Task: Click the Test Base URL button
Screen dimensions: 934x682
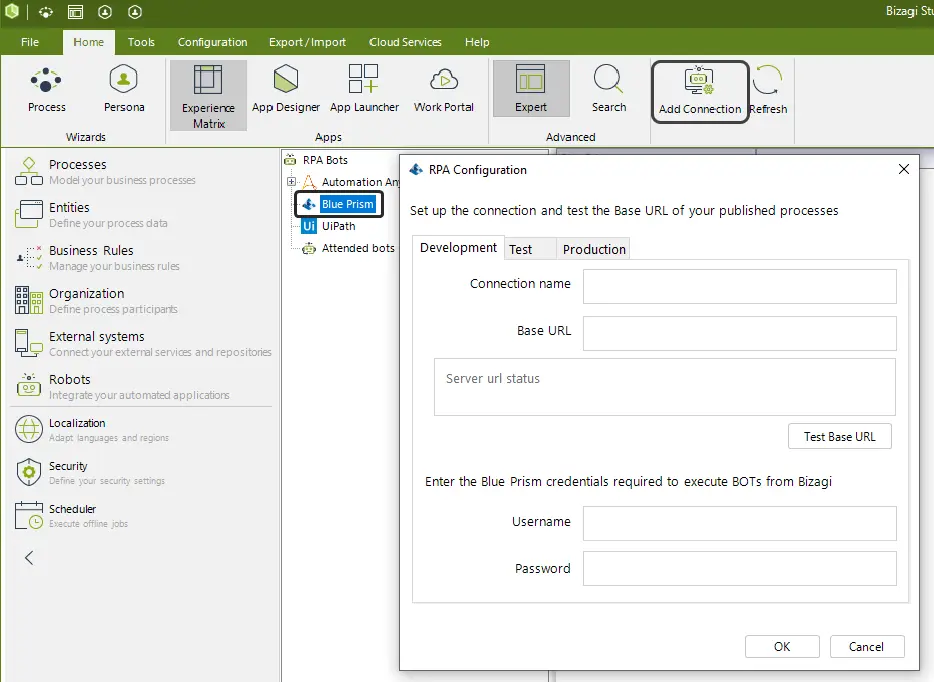Action: (x=839, y=437)
